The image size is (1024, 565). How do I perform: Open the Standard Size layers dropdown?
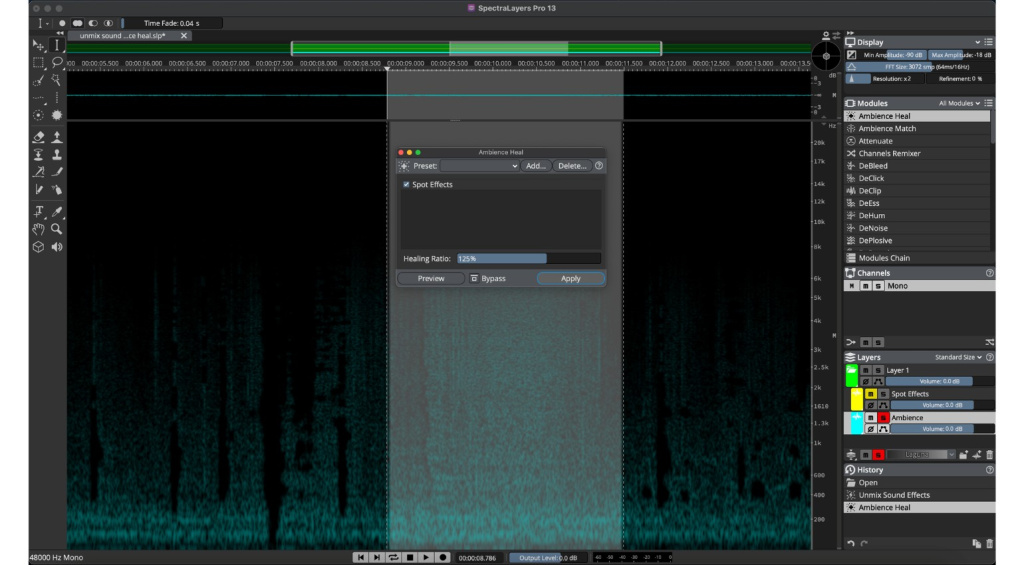click(x=958, y=357)
